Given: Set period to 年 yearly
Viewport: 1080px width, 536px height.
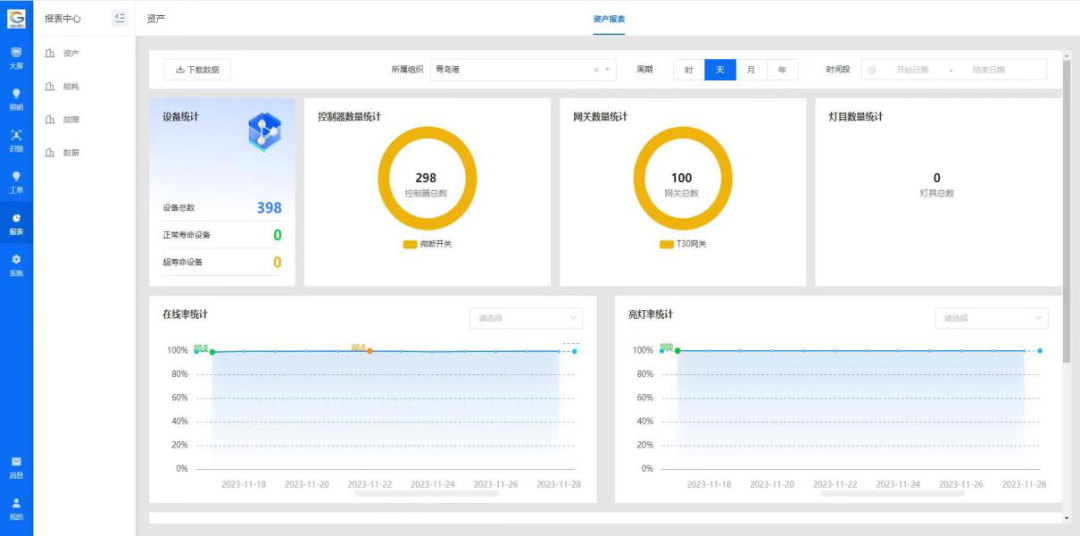Looking at the screenshot, I should click(782, 70).
